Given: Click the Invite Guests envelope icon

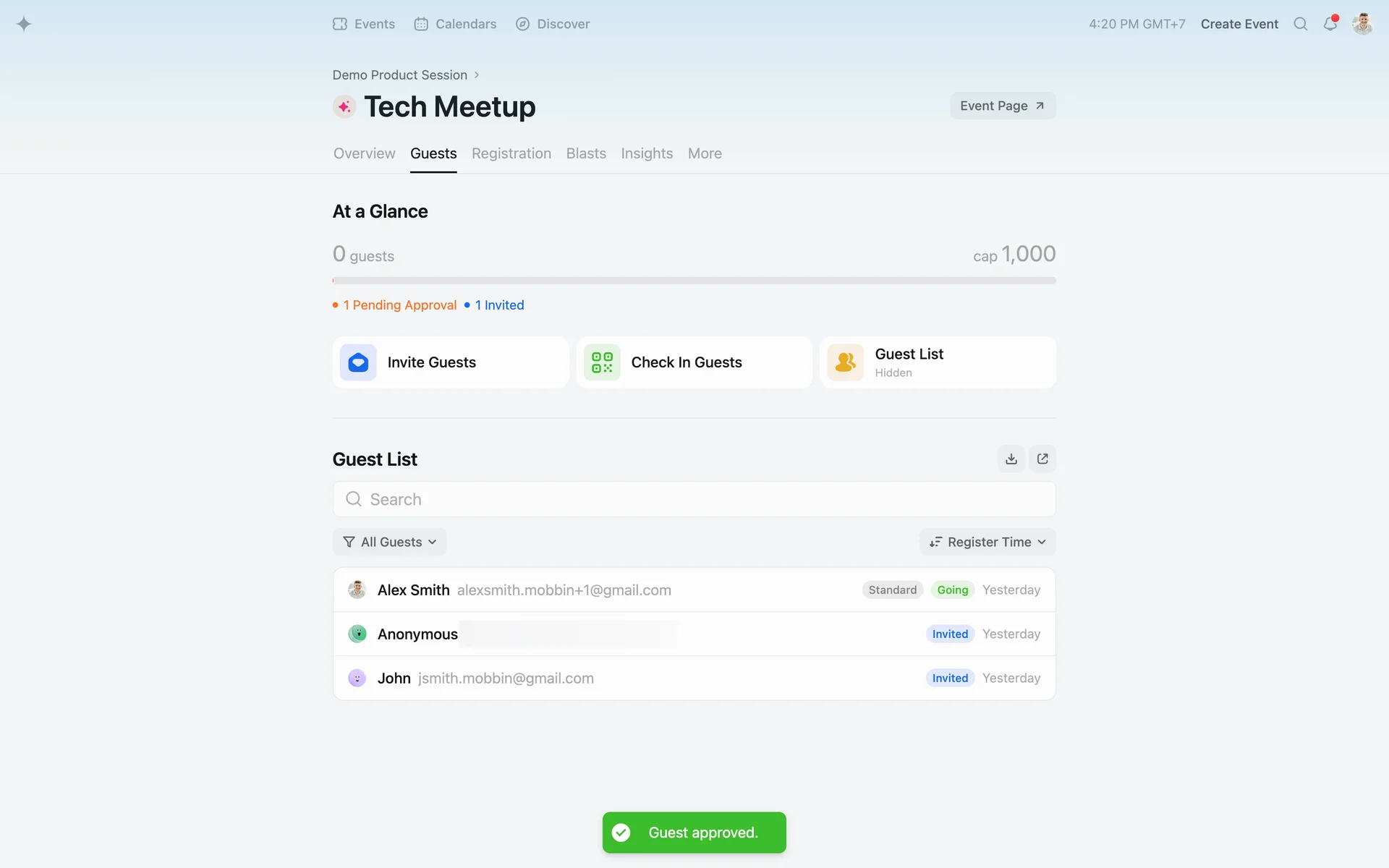Looking at the screenshot, I should click(x=358, y=362).
